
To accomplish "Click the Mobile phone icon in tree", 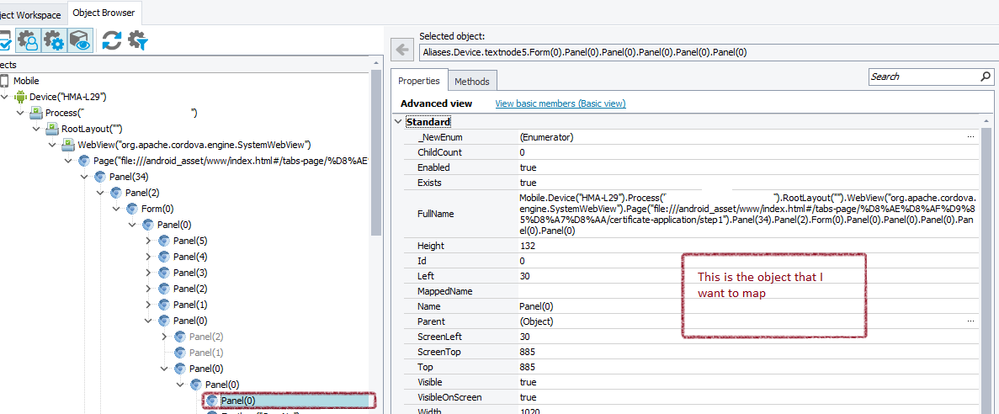I will click(x=5, y=80).
